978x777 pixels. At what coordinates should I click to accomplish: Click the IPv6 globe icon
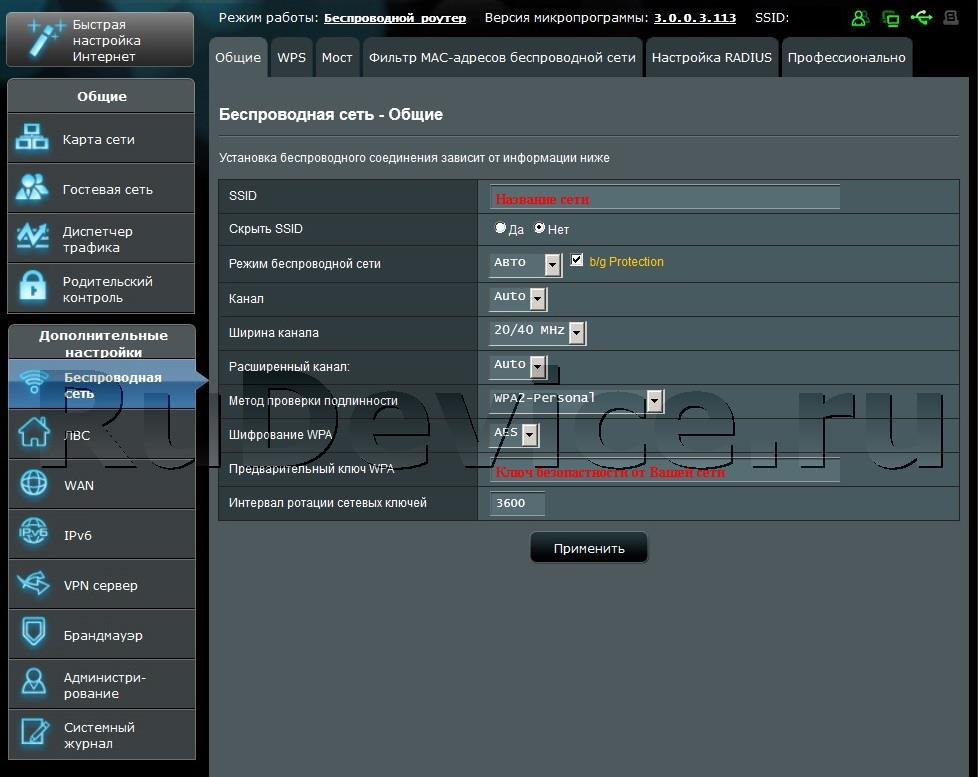point(34,533)
